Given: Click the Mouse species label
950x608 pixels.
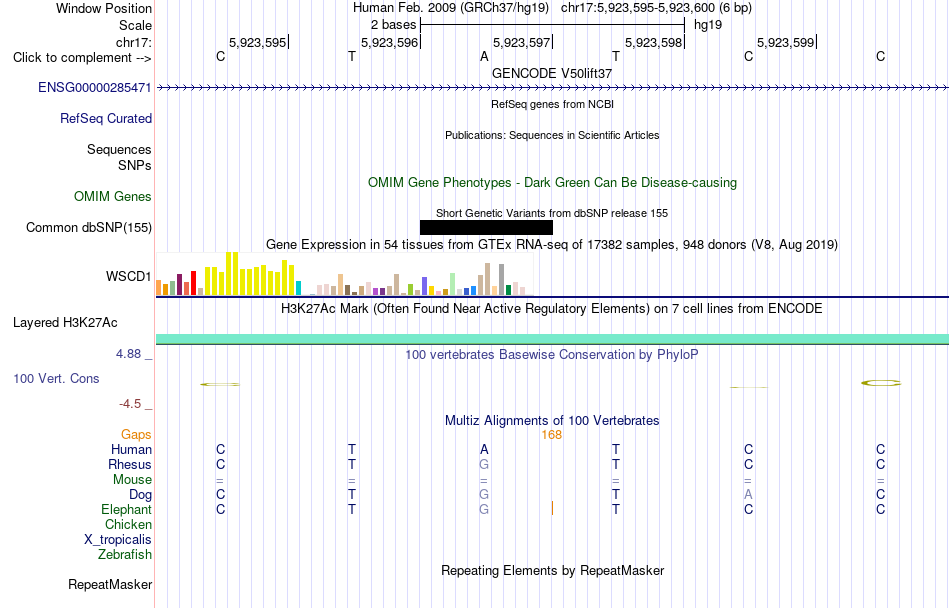Looking at the screenshot, I should click(x=133, y=480).
